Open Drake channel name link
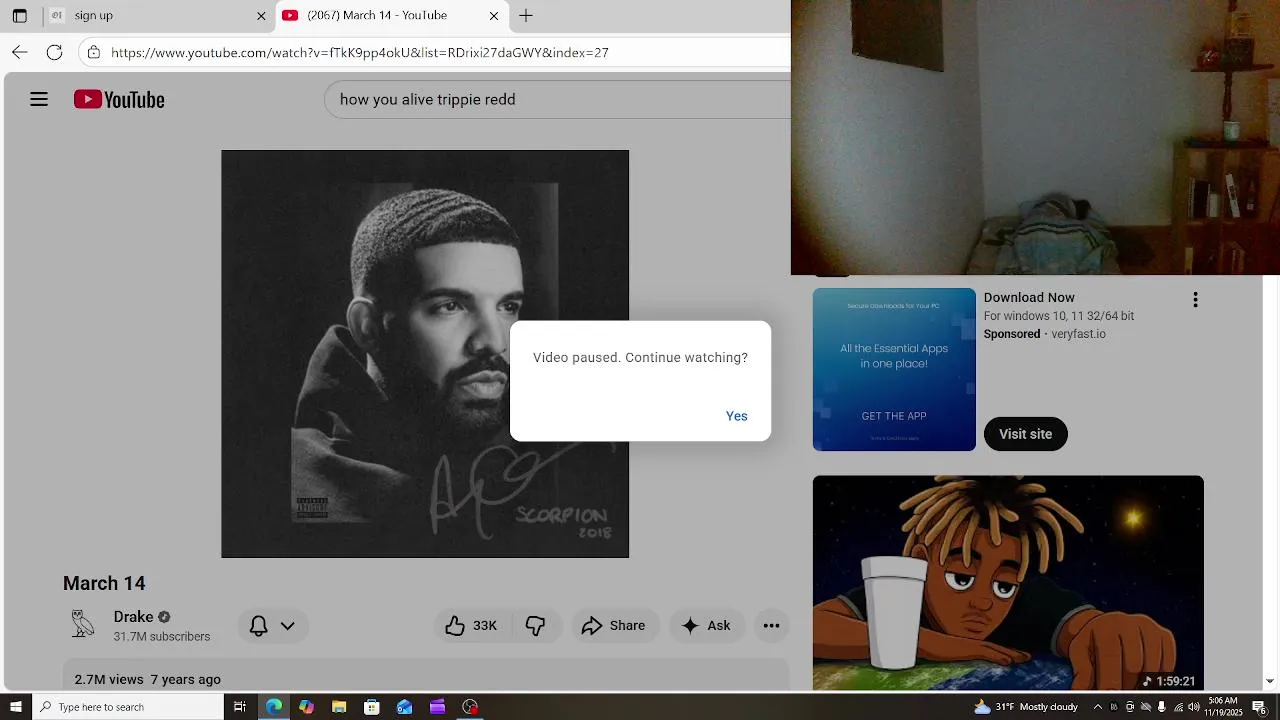 pyautogui.click(x=133, y=617)
